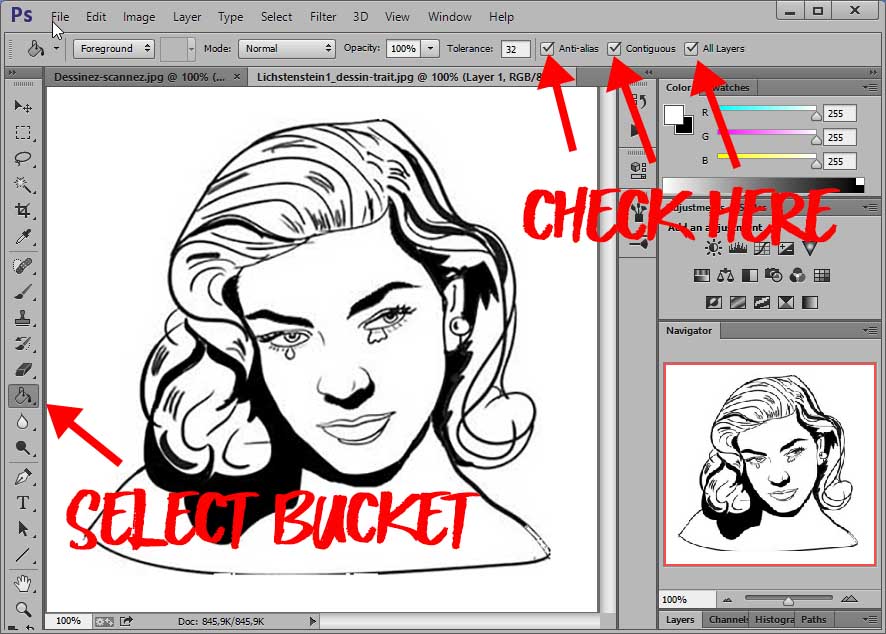Select the Move tool
The height and width of the screenshot is (634, 886).
pos(23,106)
